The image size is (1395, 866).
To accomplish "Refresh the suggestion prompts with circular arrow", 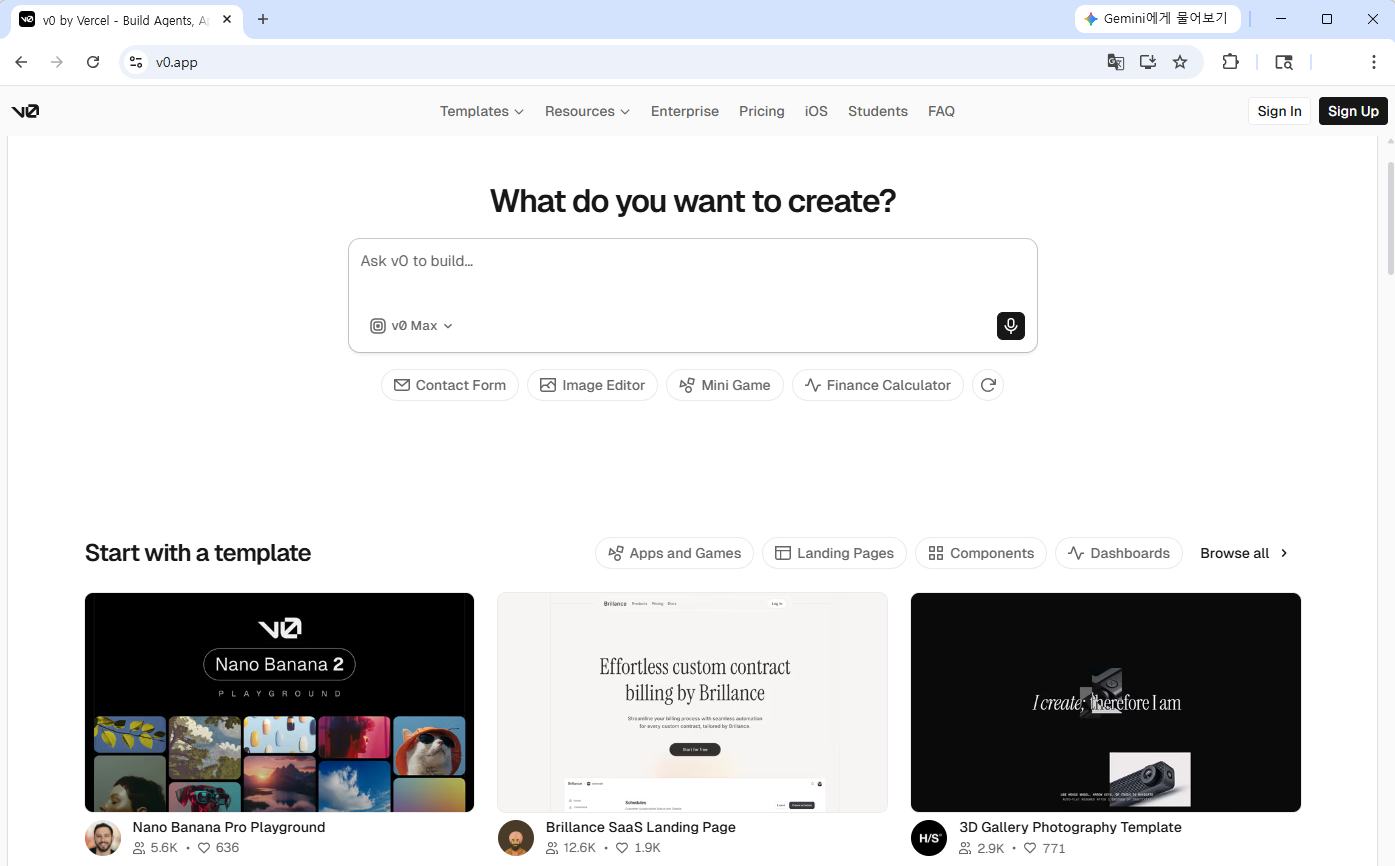I will 988,385.
